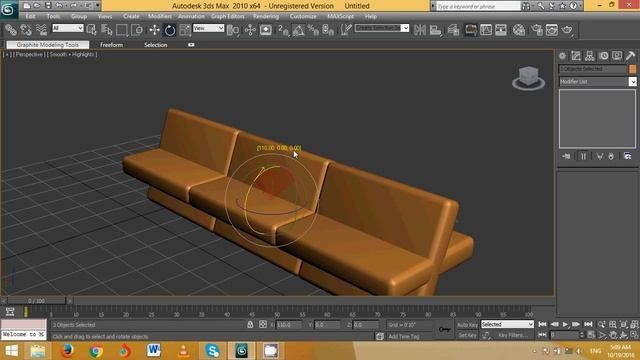Click the Render Production teapot

[567, 30]
